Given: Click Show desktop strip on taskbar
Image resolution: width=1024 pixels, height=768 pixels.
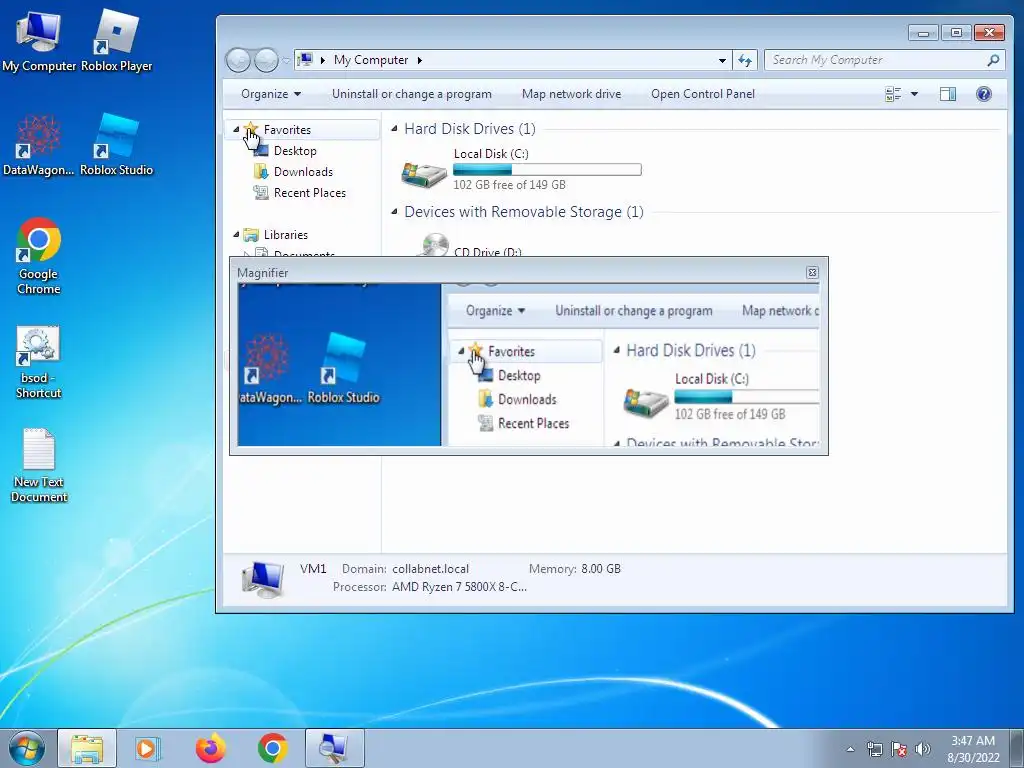Looking at the screenshot, I should point(1018,748).
